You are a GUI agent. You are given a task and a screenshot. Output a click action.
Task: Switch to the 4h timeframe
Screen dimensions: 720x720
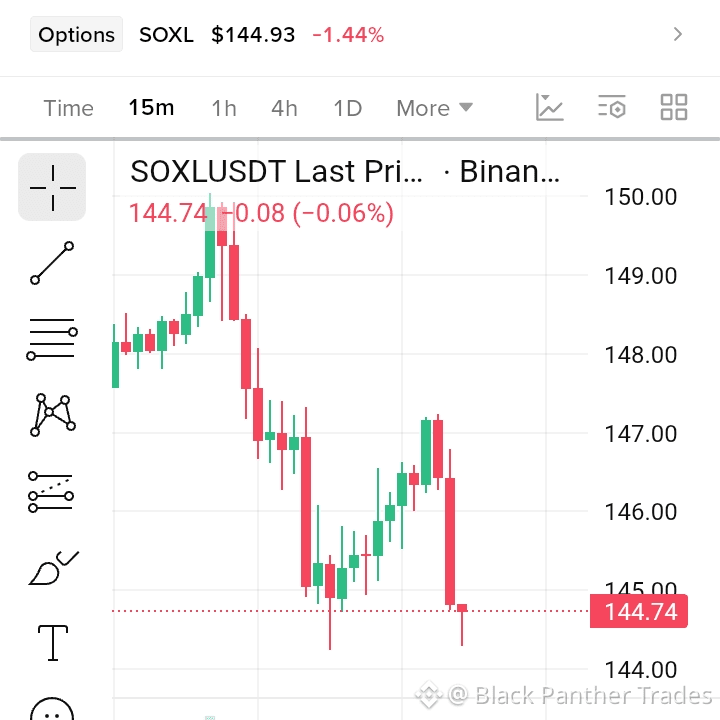(284, 108)
